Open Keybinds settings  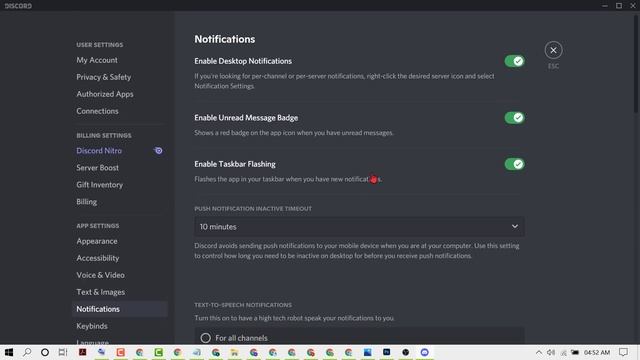coord(92,326)
